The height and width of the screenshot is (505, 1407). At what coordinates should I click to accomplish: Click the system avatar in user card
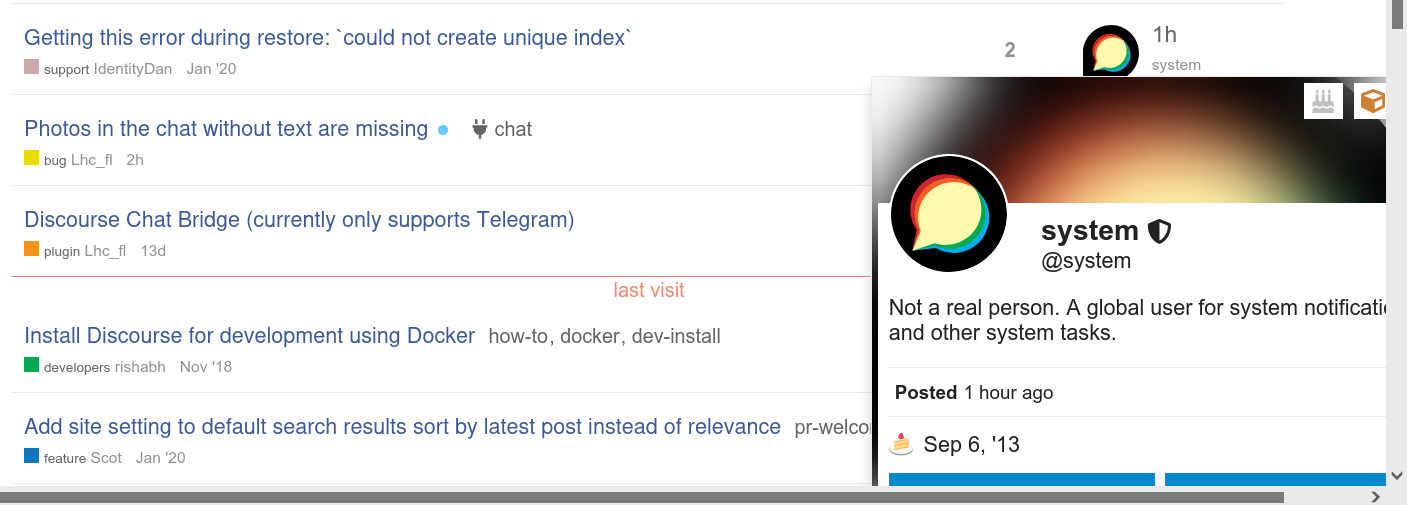(x=947, y=213)
